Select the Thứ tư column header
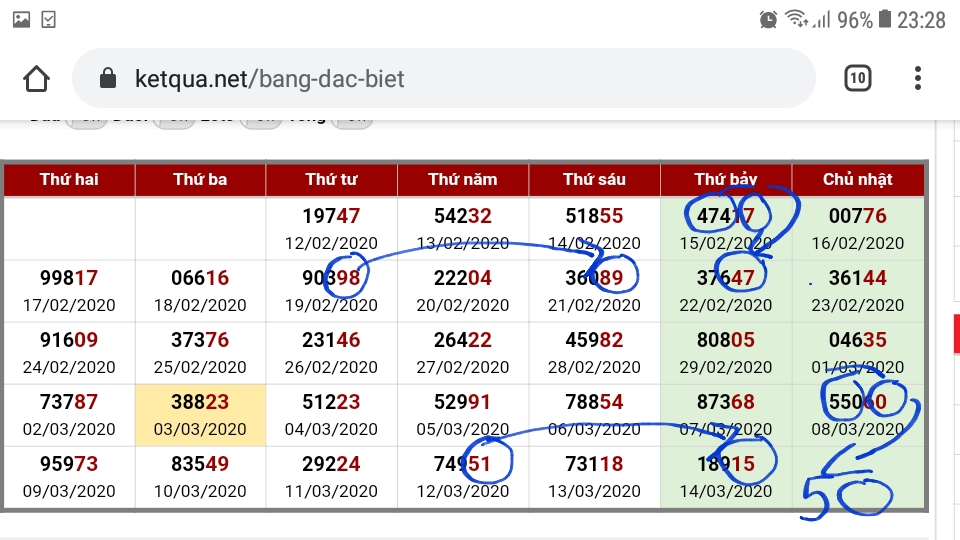 tap(331, 179)
